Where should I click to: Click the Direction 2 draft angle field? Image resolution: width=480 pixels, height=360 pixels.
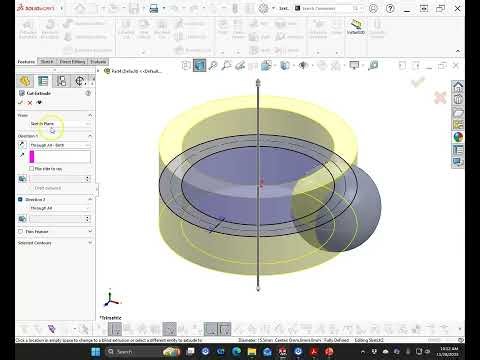[x=57, y=219]
